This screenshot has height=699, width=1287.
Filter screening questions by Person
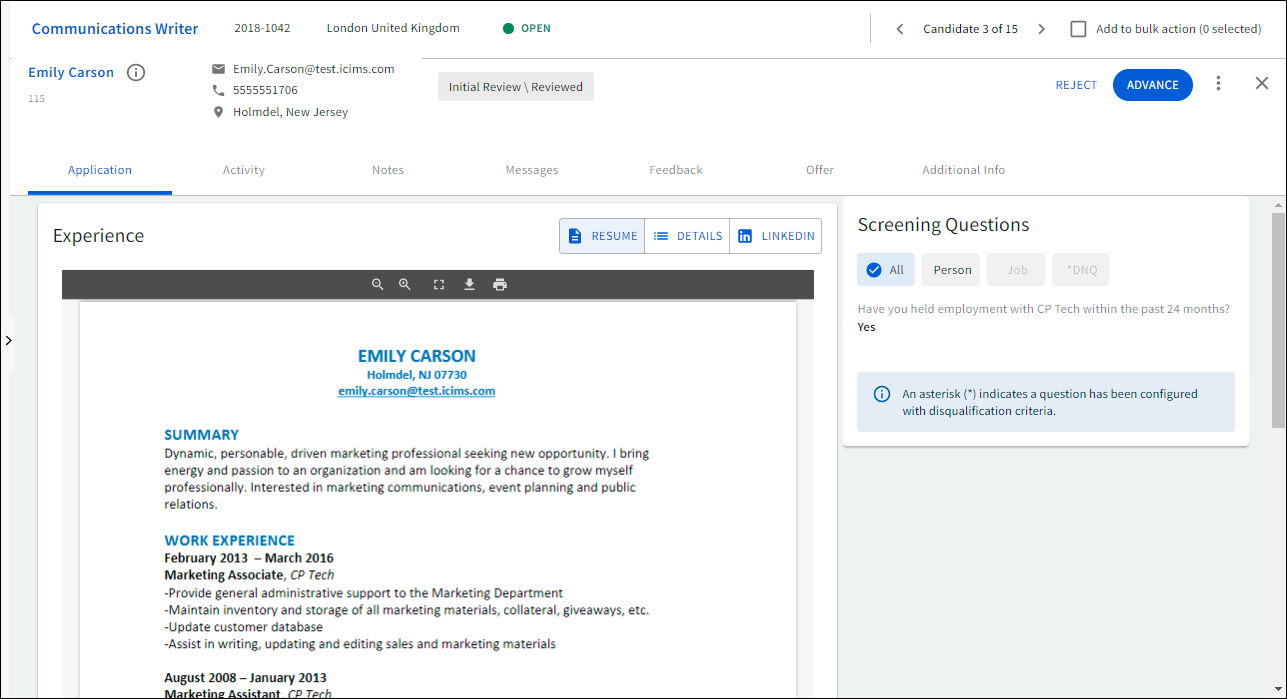pyautogui.click(x=952, y=270)
